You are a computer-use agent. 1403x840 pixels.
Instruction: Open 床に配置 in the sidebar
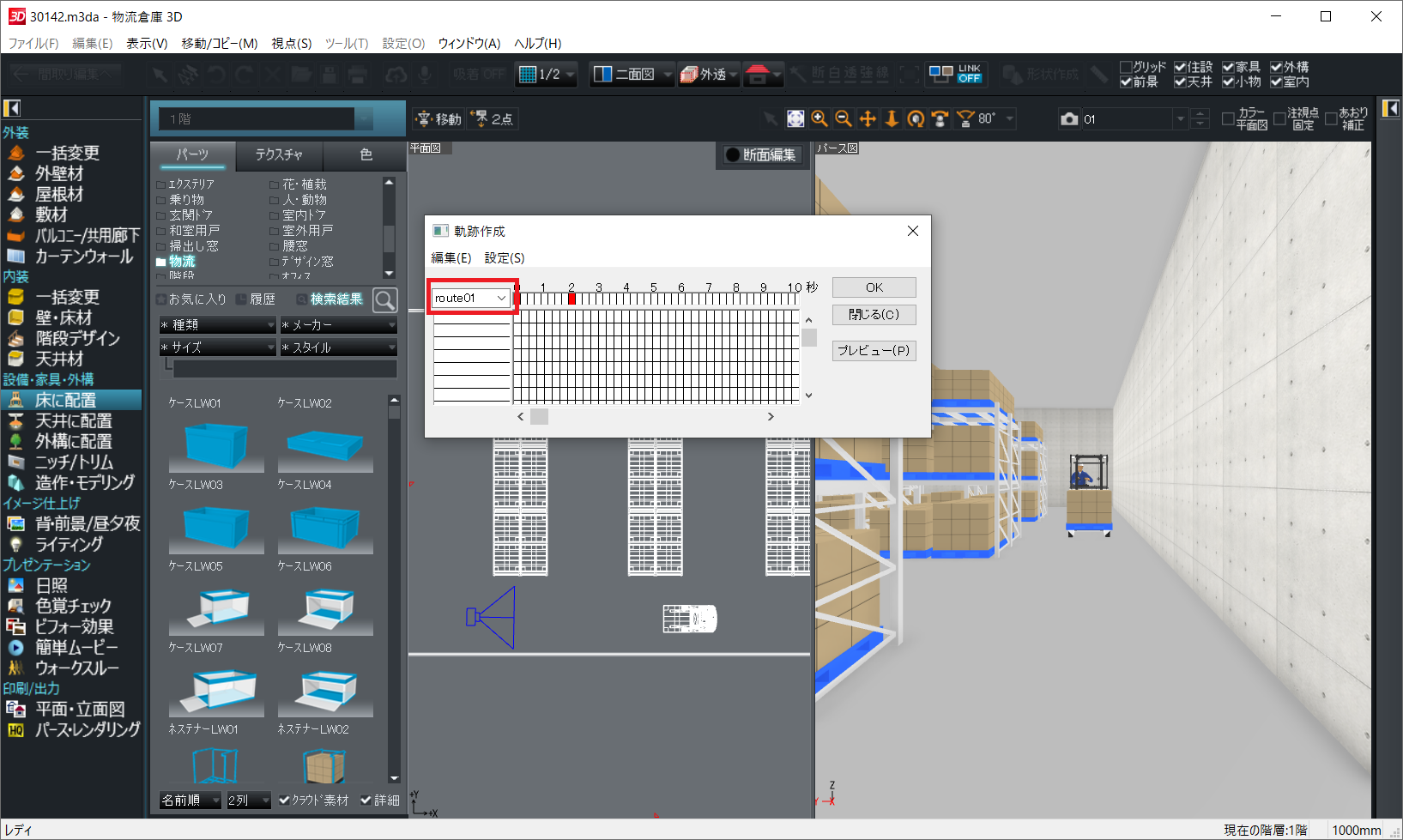point(65,400)
